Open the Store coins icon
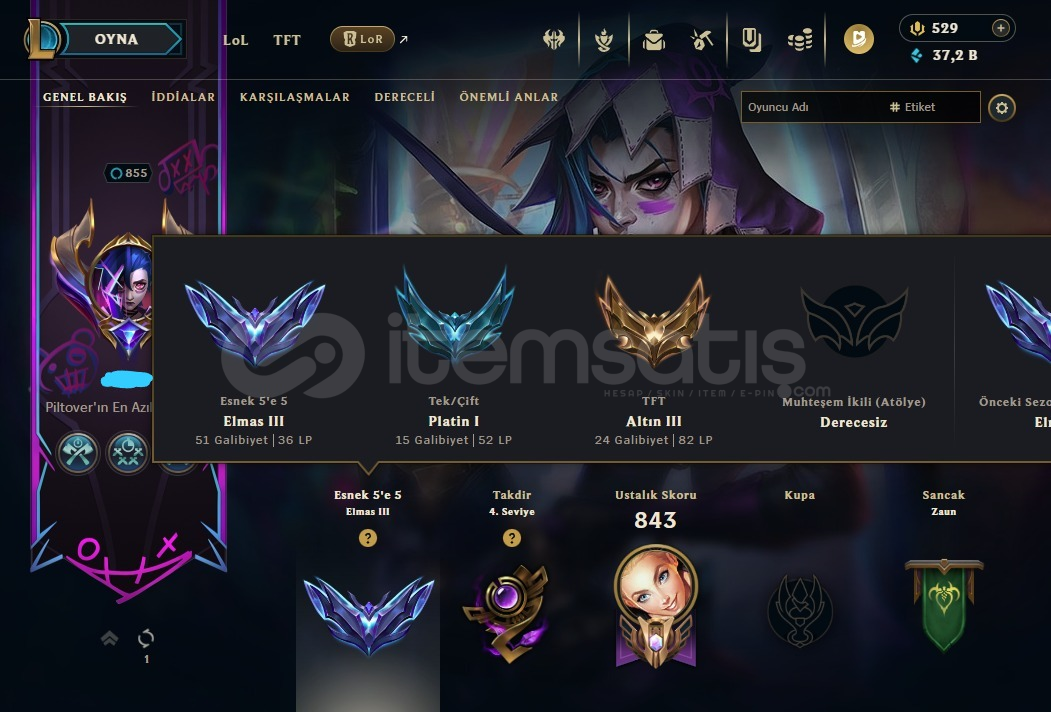The height and width of the screenshot is (712, 1051). point(800,40)
